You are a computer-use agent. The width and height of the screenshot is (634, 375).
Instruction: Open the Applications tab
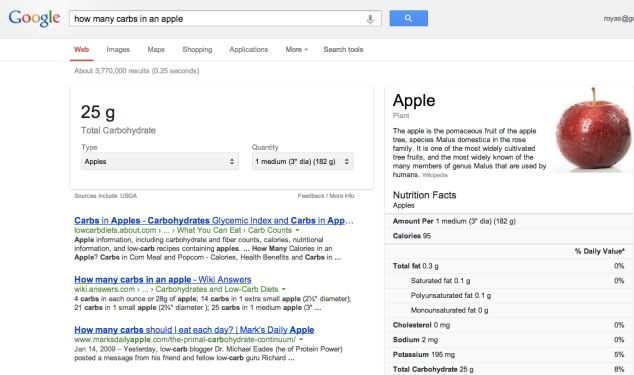(249, 49)
